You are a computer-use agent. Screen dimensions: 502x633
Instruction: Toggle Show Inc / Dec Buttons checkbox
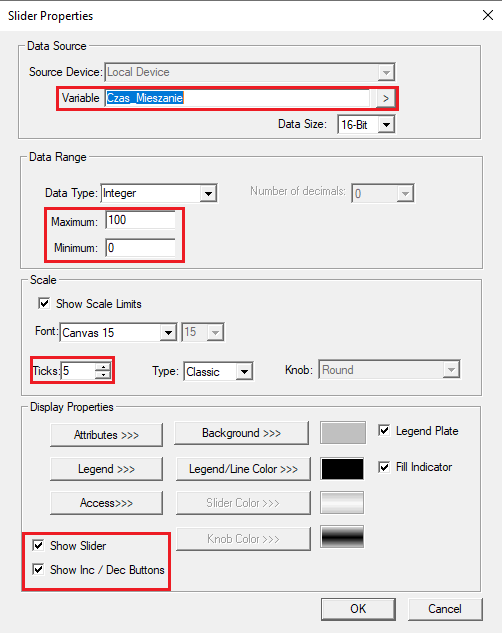[x=38, y=569]
